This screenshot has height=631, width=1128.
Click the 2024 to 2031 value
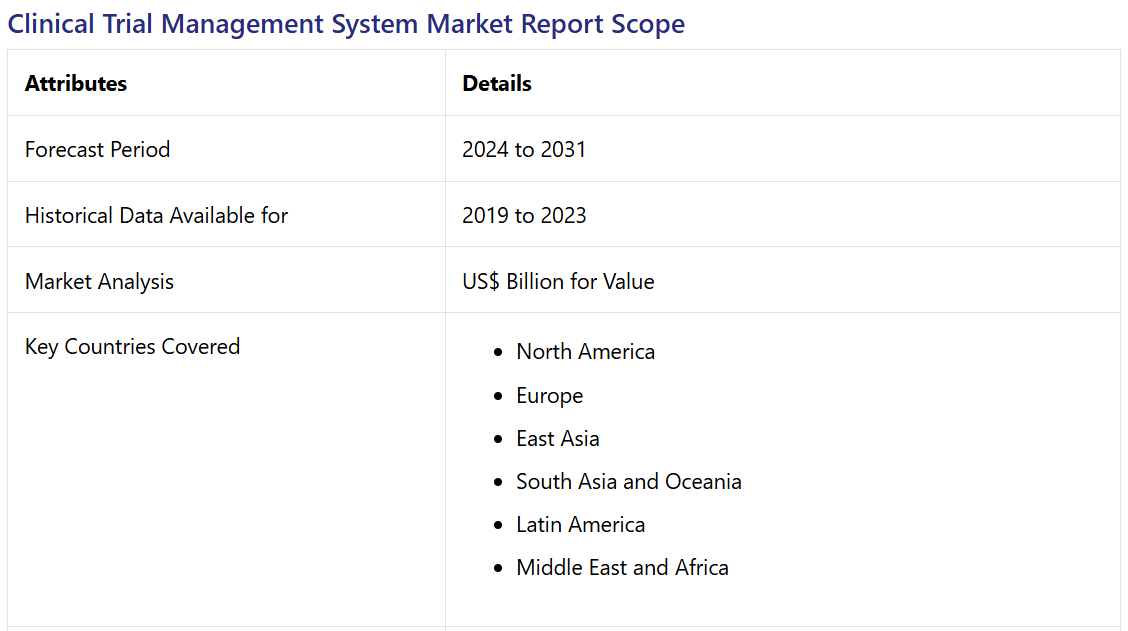[x=524, y=150]
